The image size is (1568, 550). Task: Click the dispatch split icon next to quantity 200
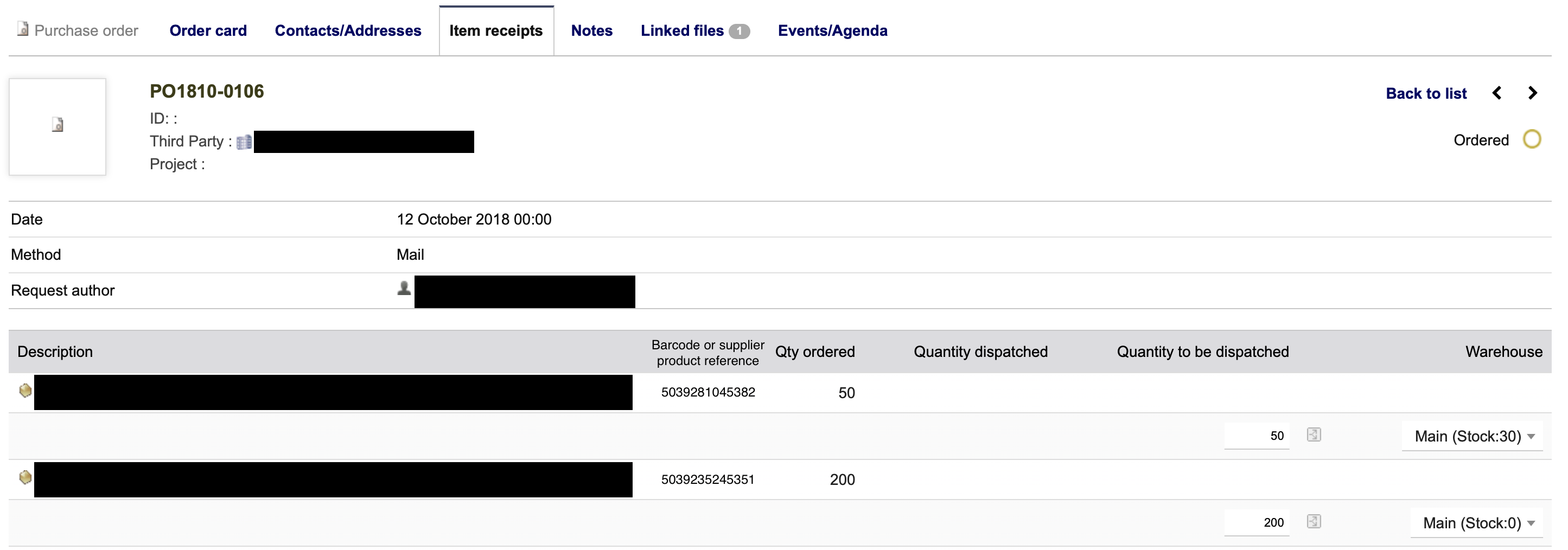click(1313, 521)
